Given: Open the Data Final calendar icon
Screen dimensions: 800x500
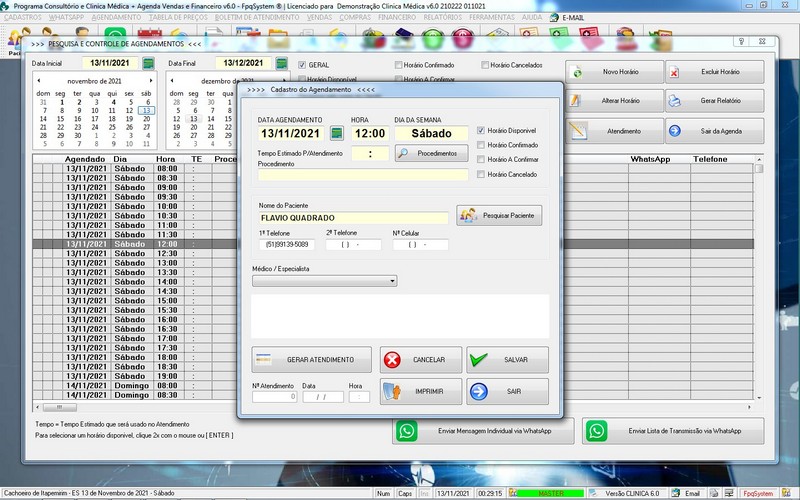Looking at the screenshot, I should click(x=285, y=63).
